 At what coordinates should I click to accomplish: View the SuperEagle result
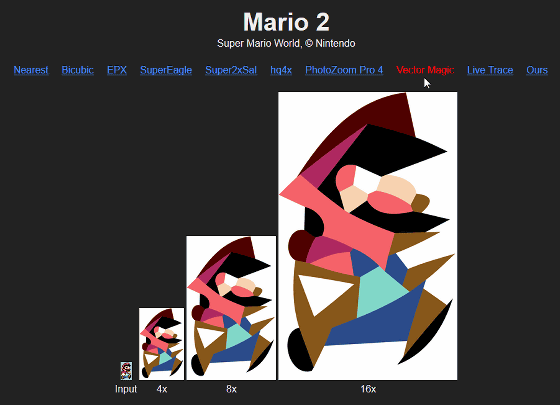pos(166,70)
